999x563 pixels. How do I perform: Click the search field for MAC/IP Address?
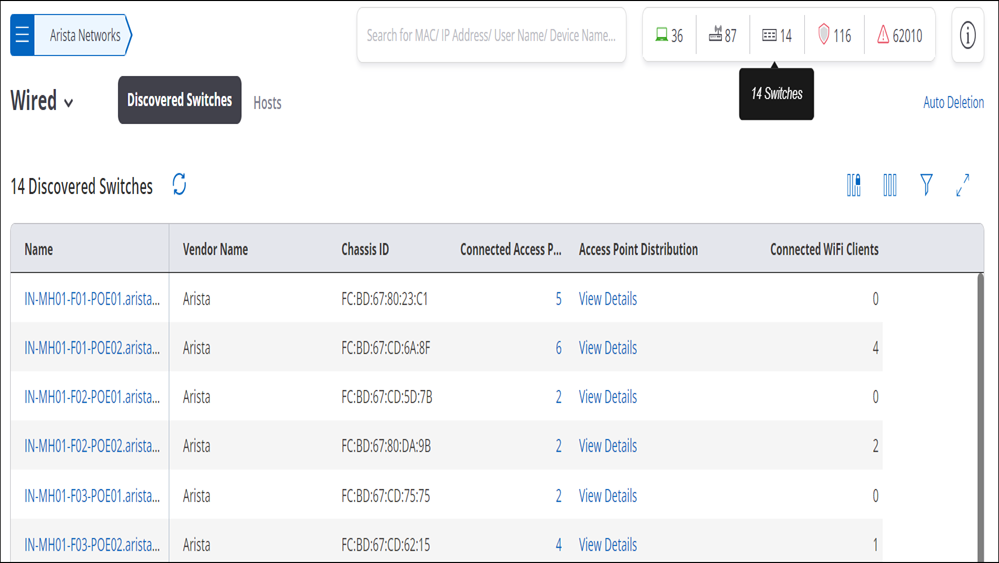491,36
